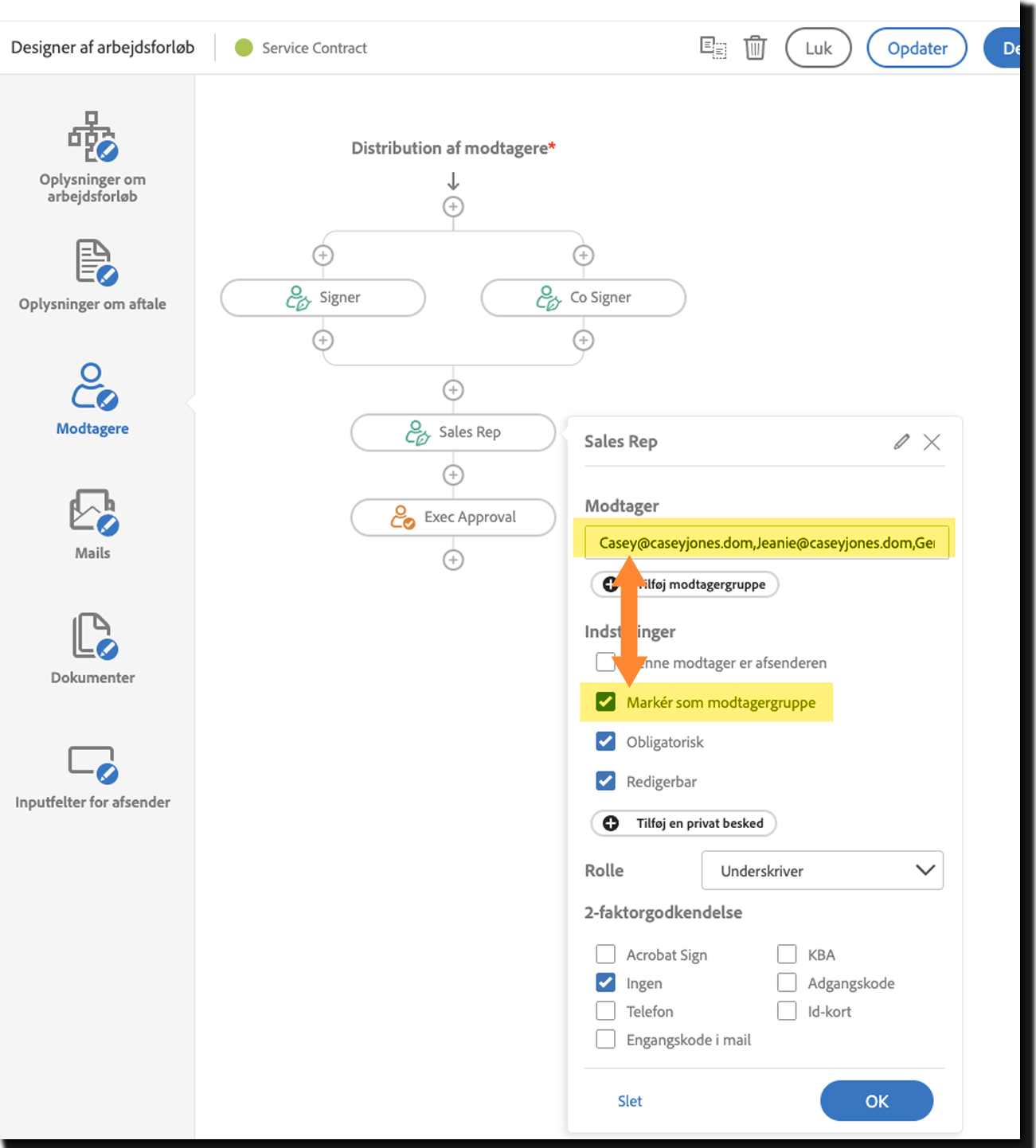Open the Rolle dropdown showing Underskriver
Viewport: 1036px width, 1148px height.
pos(822,870)
